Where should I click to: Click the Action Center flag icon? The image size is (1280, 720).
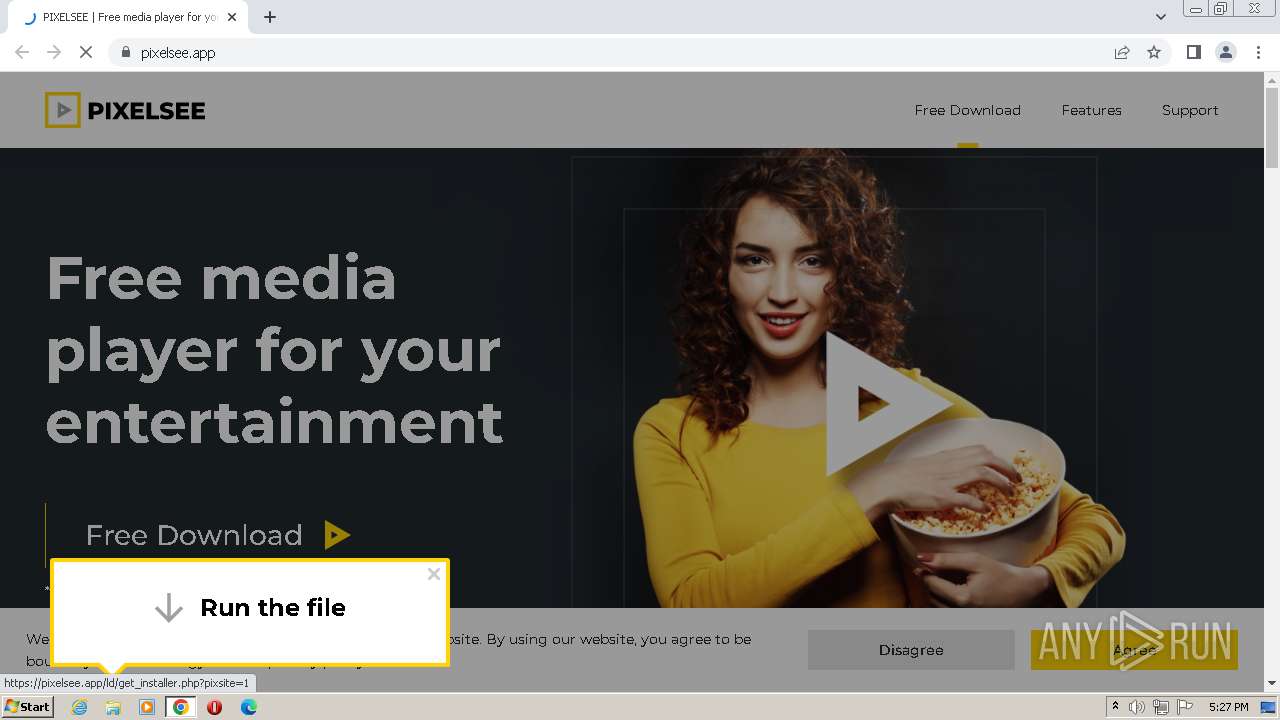pyautogui.click(x=1185, y=707)
